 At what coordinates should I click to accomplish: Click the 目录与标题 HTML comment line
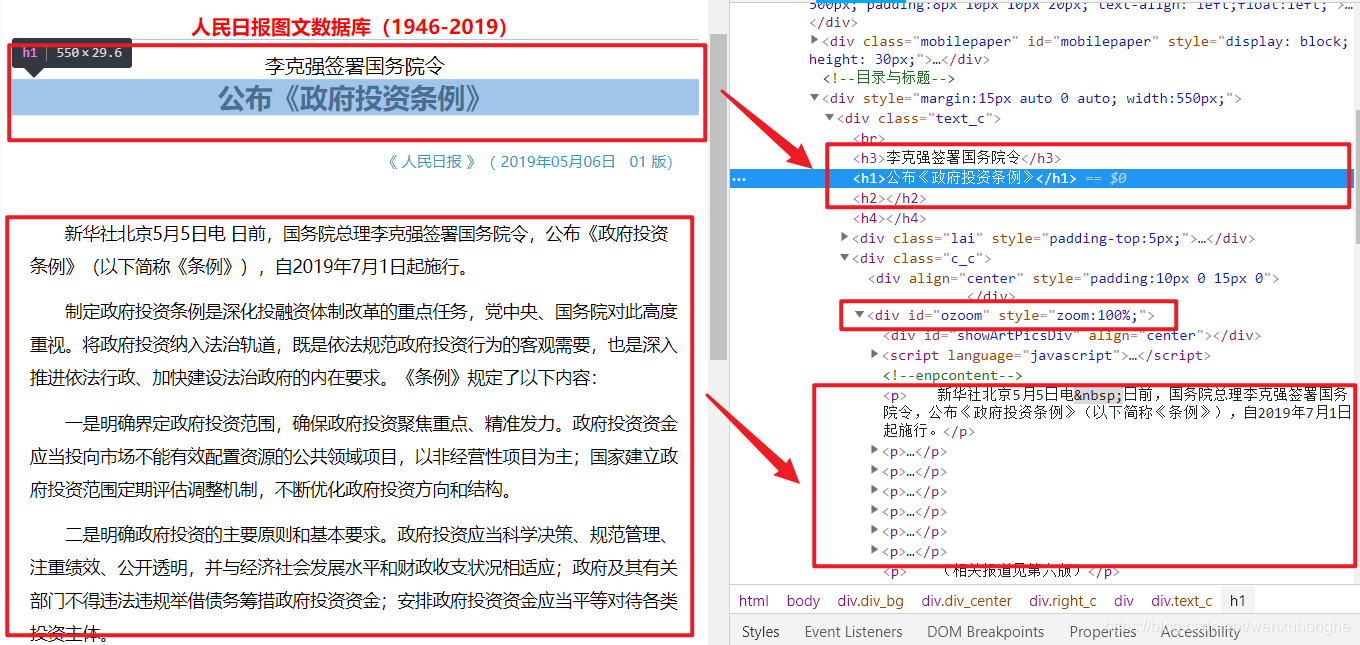(889, 78)
